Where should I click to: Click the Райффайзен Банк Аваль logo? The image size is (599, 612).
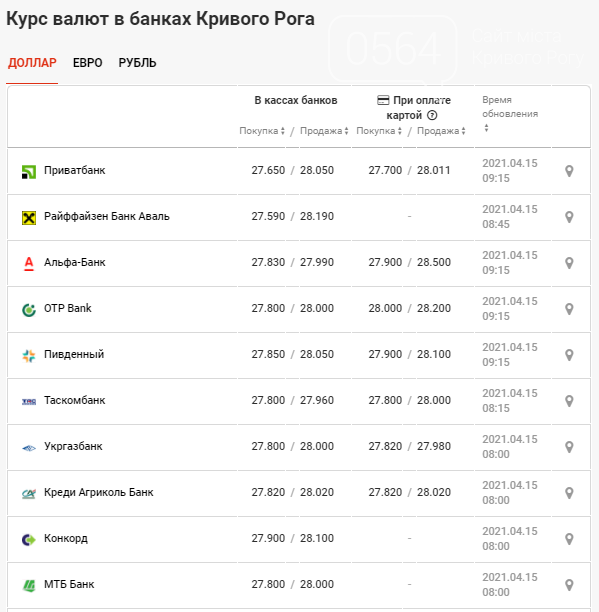[x=29, y=217]
